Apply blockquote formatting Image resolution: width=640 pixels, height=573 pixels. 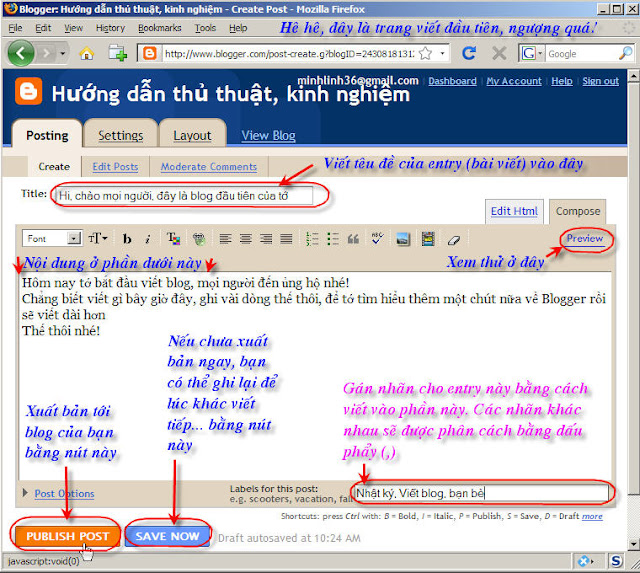[x=353, y=239]
